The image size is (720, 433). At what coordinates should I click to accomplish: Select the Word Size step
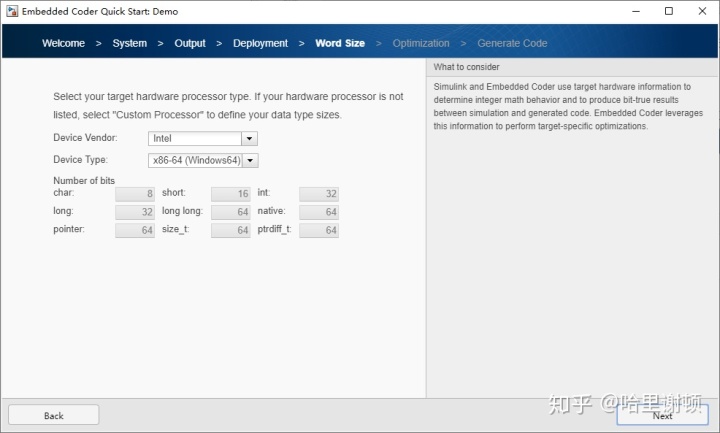(340, 43)
